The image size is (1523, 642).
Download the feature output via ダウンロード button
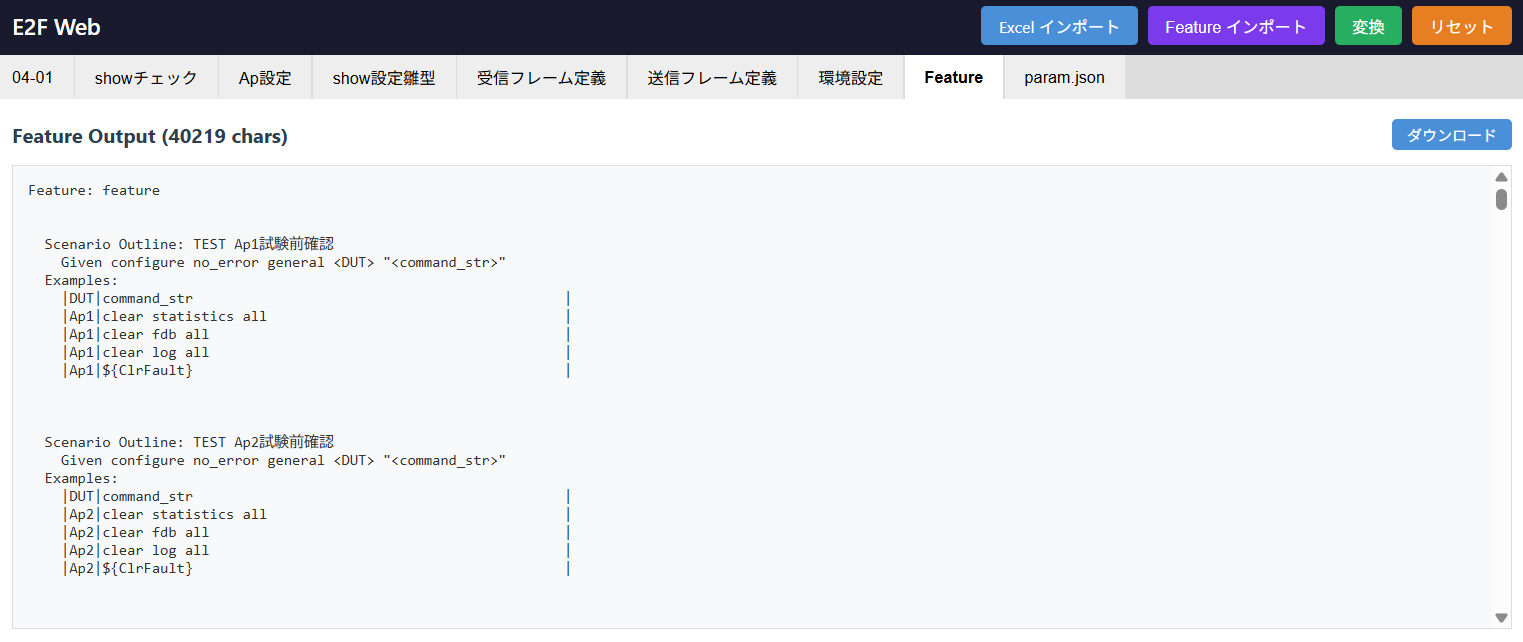tap(1451, 134)
